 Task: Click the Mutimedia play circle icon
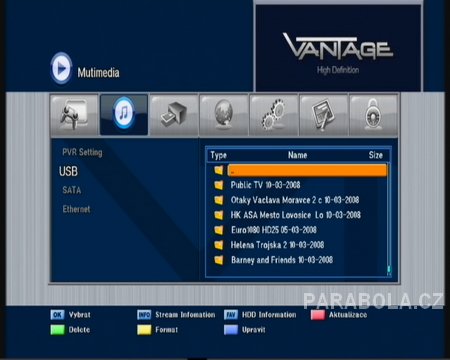pyautogui.click(x=61, y=68)
